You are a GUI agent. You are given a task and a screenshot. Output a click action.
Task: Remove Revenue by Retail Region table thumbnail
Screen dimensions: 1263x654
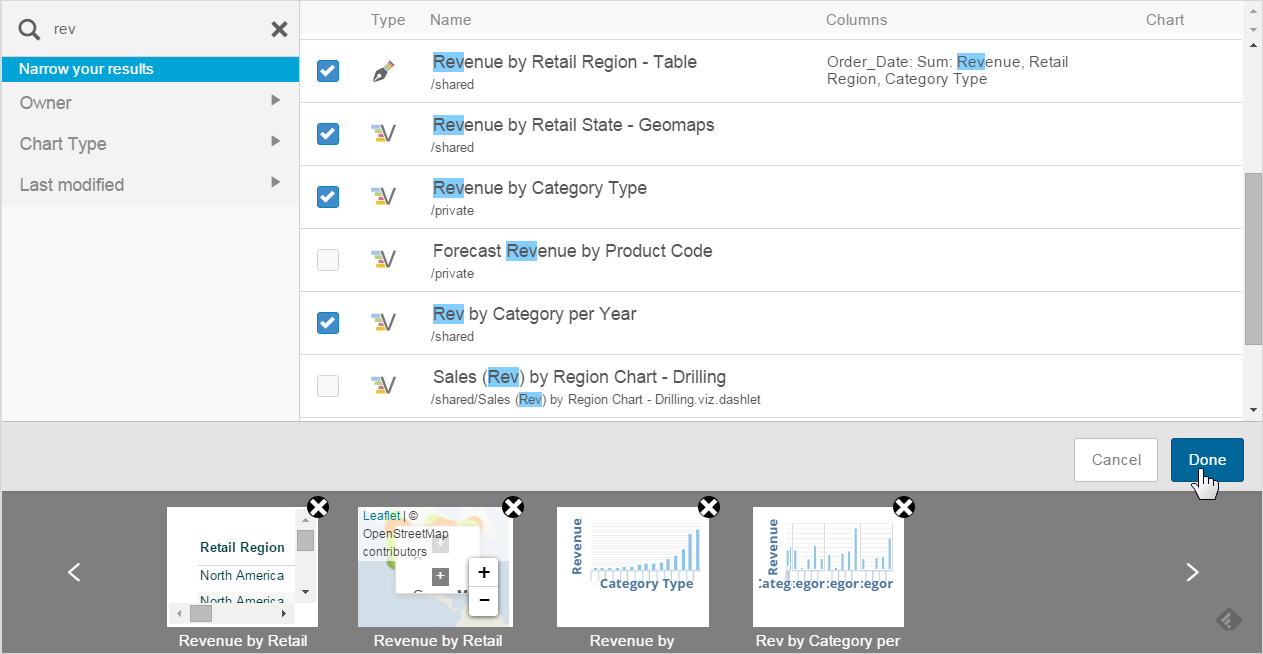click(x=317, y=507)
